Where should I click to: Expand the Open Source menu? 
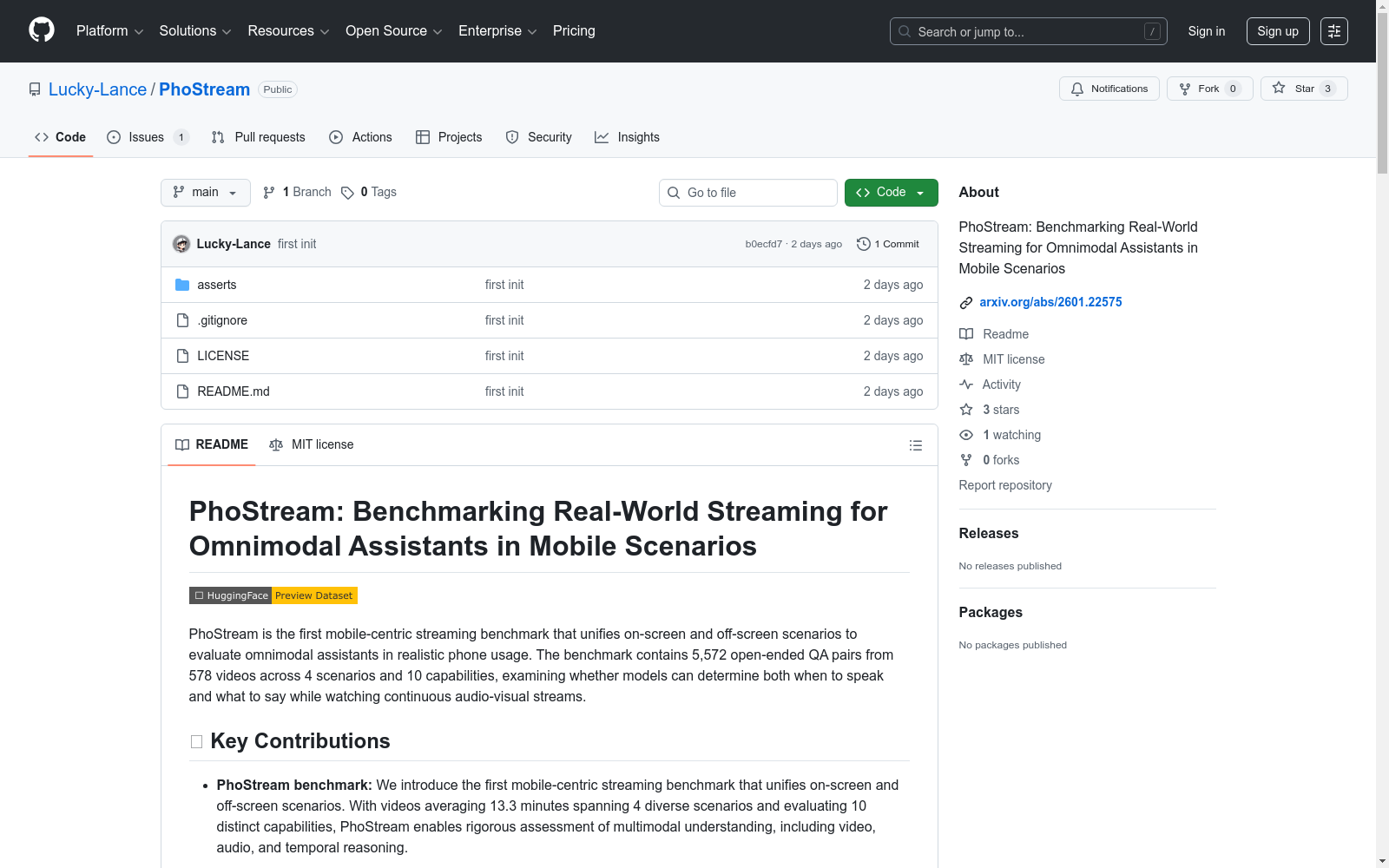pyautogui.click(x=394, y=31)
